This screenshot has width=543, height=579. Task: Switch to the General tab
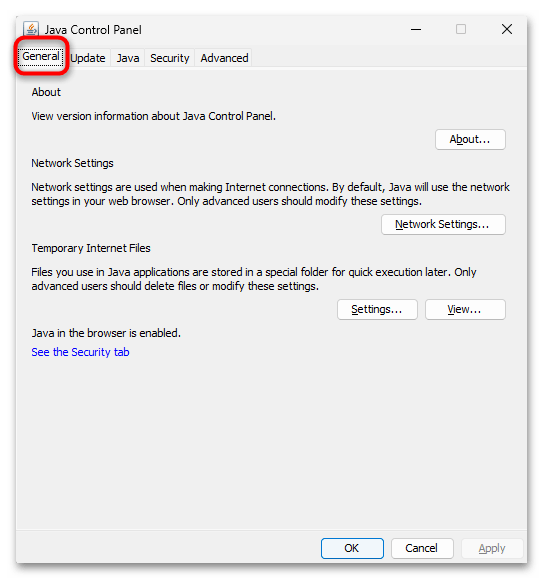[x=41, y=57]
